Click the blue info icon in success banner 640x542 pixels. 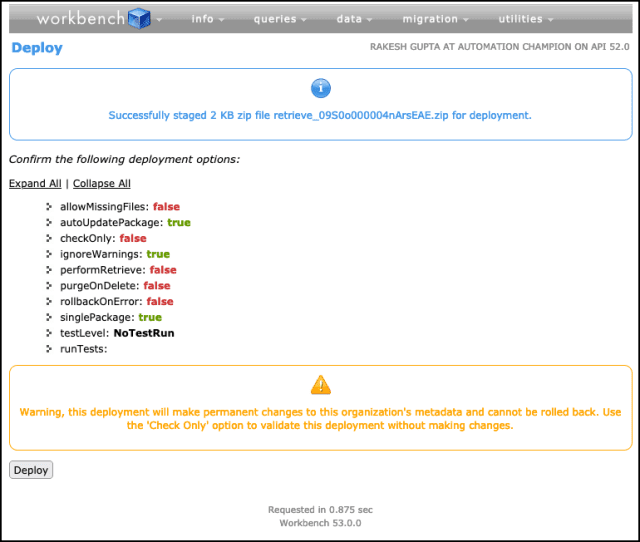coord(321,89)
